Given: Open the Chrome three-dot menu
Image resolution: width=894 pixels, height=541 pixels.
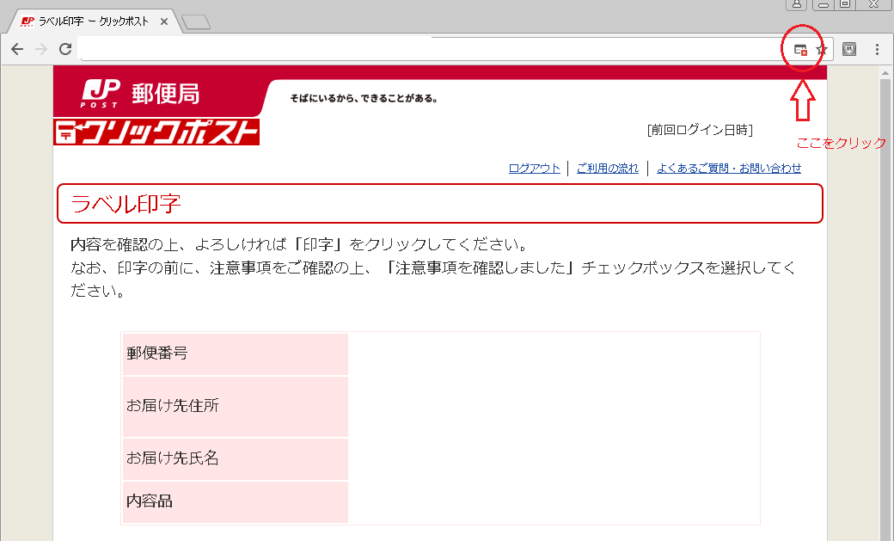Looking at the screenshot, I should (877, 49).
